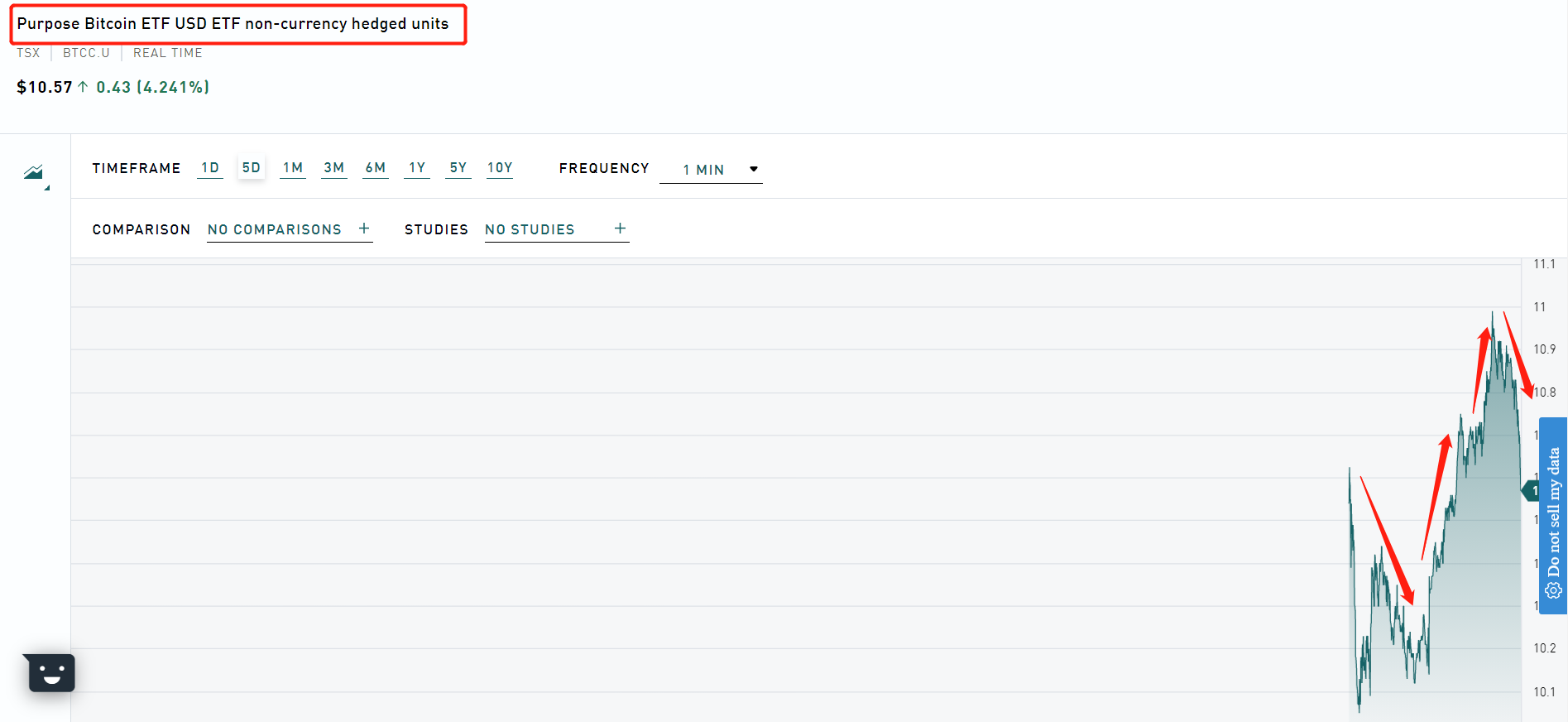This screenshot has height=722, width=1568.
Task: Click the 11.1 y-axis label
Action: point(1544,264)
